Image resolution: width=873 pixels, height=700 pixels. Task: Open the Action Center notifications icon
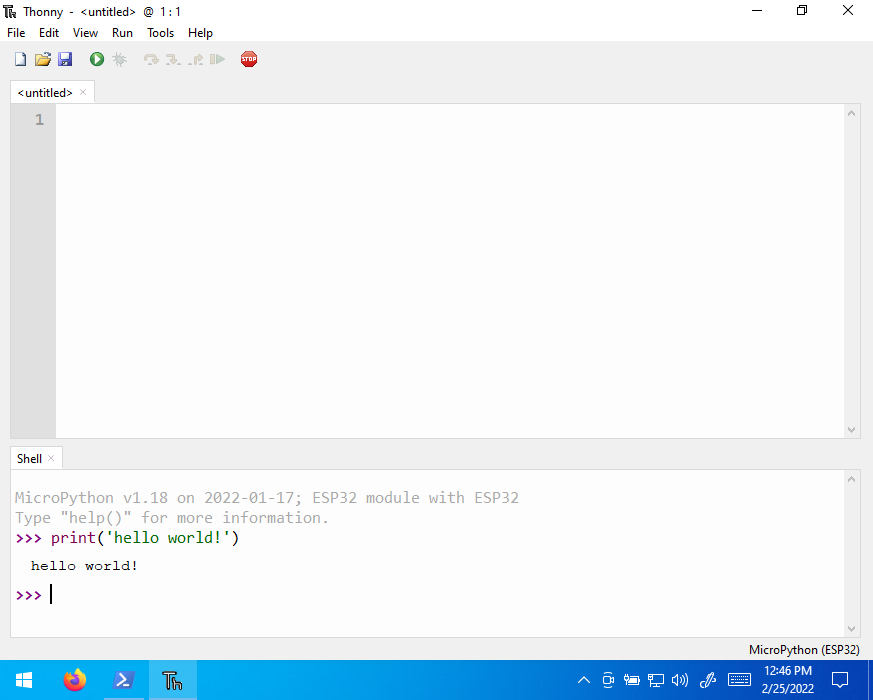pyautogui.click(x=840, y=680)
